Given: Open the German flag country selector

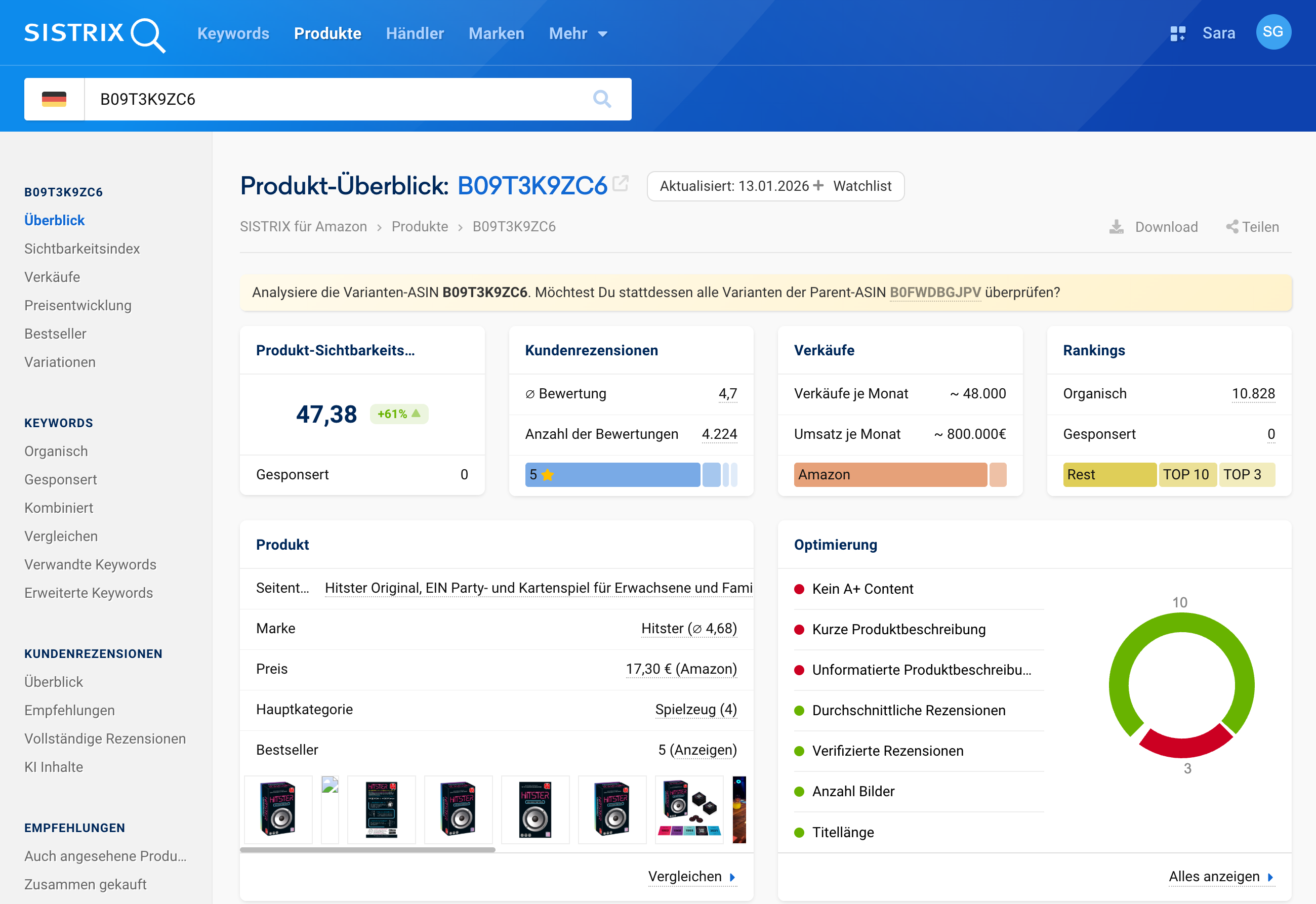Looking at the screenshot, I should [x=54, y=99].
